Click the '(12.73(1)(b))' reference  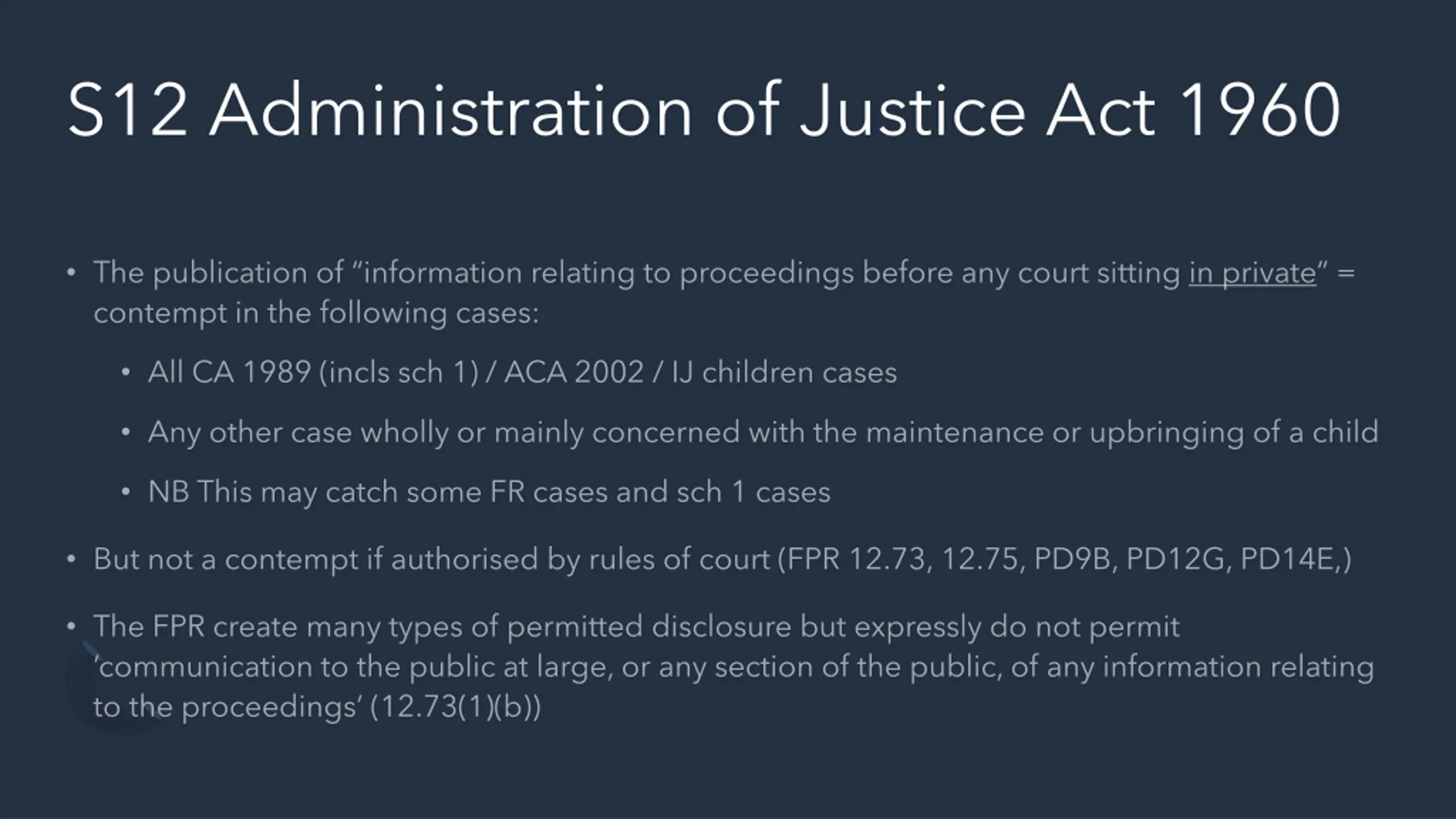456,707
